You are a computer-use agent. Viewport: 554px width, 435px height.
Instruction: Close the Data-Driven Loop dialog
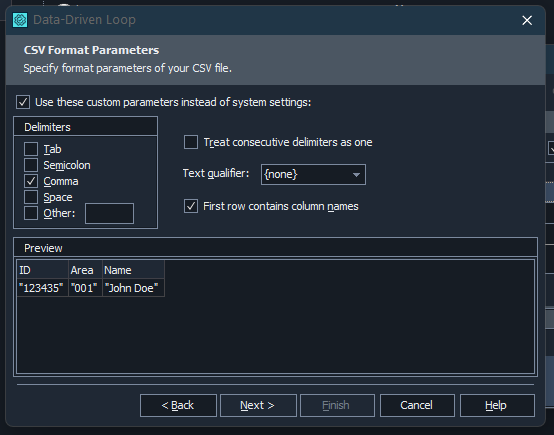coord(527,20)
